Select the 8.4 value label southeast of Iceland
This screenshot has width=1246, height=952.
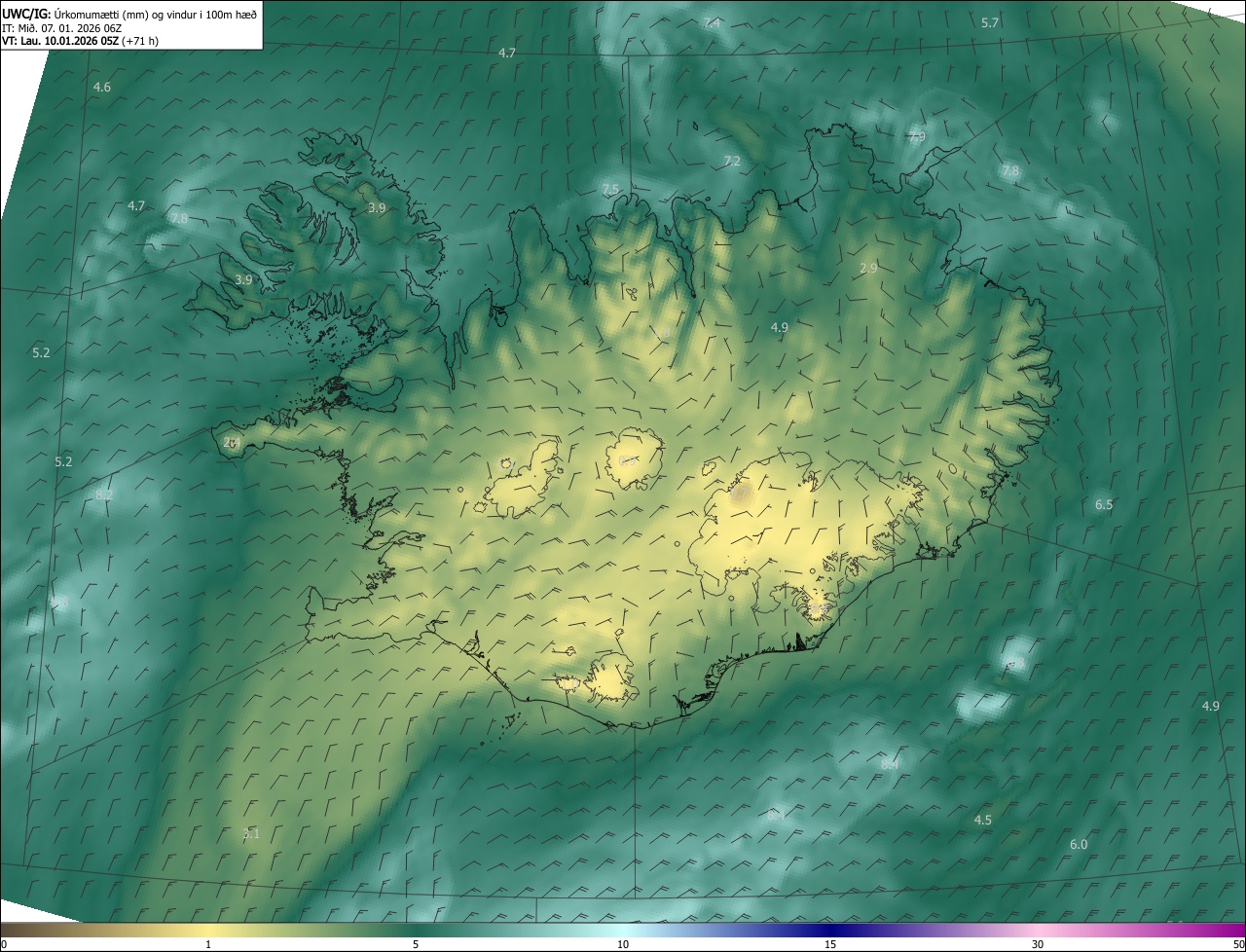(889, 764)
